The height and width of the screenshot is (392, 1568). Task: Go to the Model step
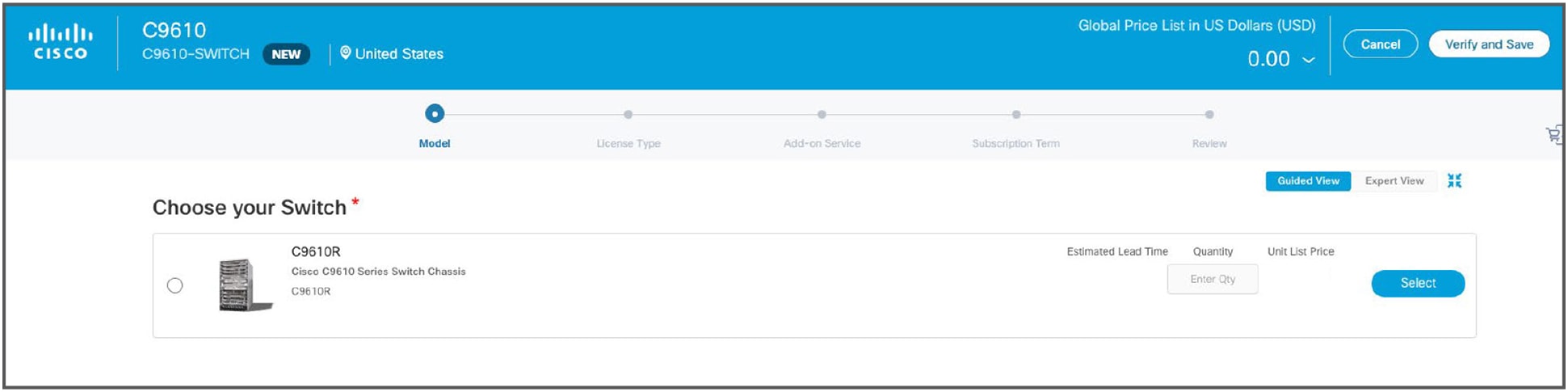coord(435,114)
